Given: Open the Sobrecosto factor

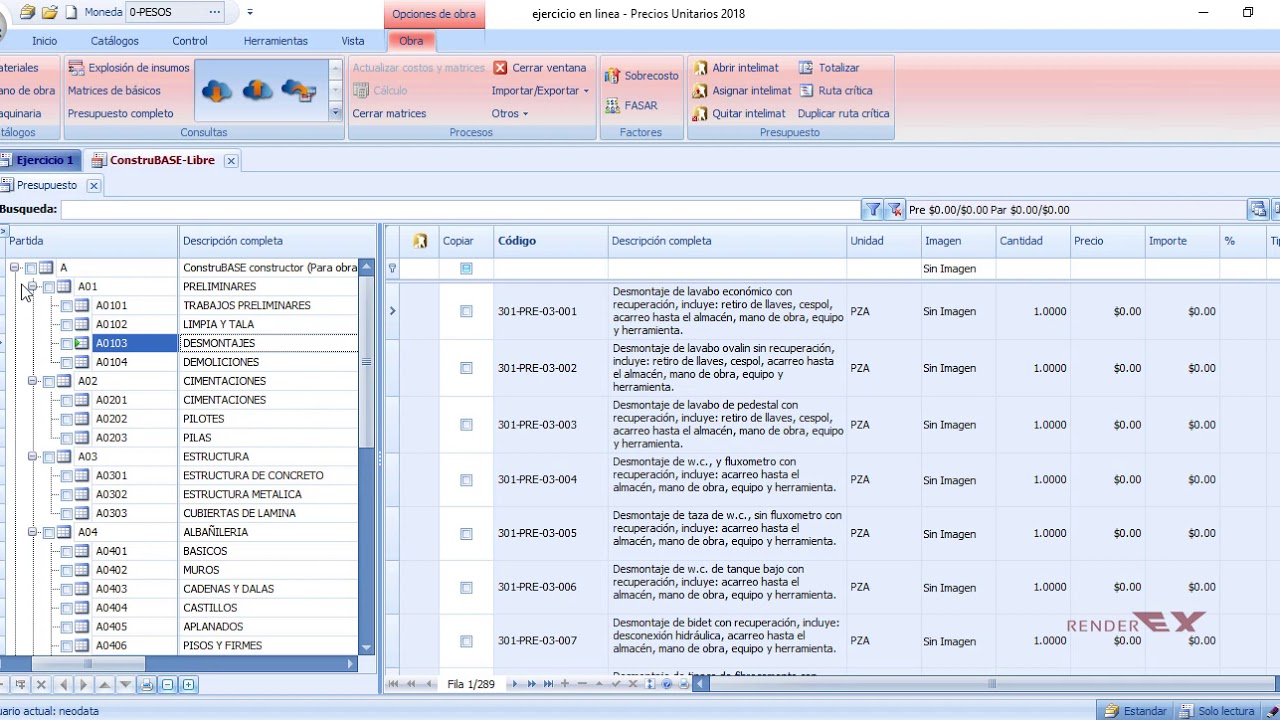Looking at the screenshot, I should click(641, 76).
